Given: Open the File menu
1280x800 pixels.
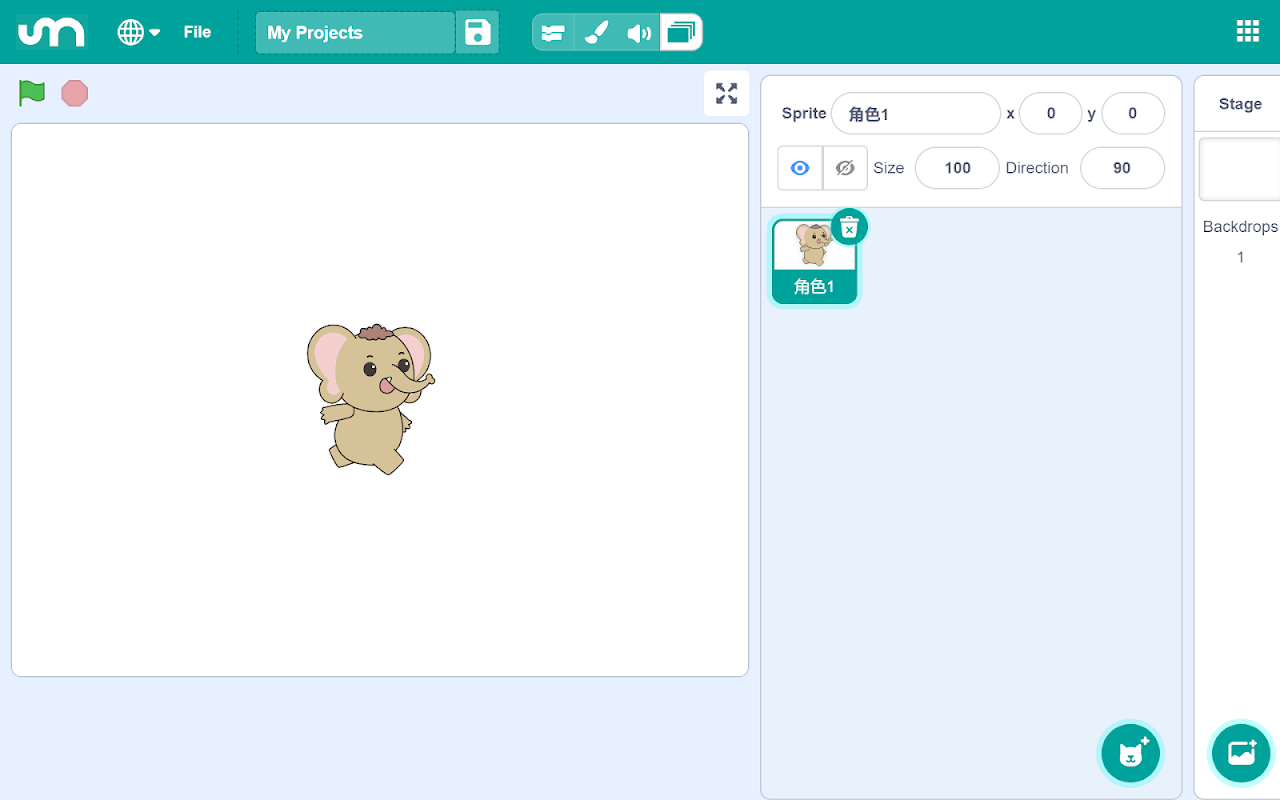Looking at the screenshot, I should (197, 32).
